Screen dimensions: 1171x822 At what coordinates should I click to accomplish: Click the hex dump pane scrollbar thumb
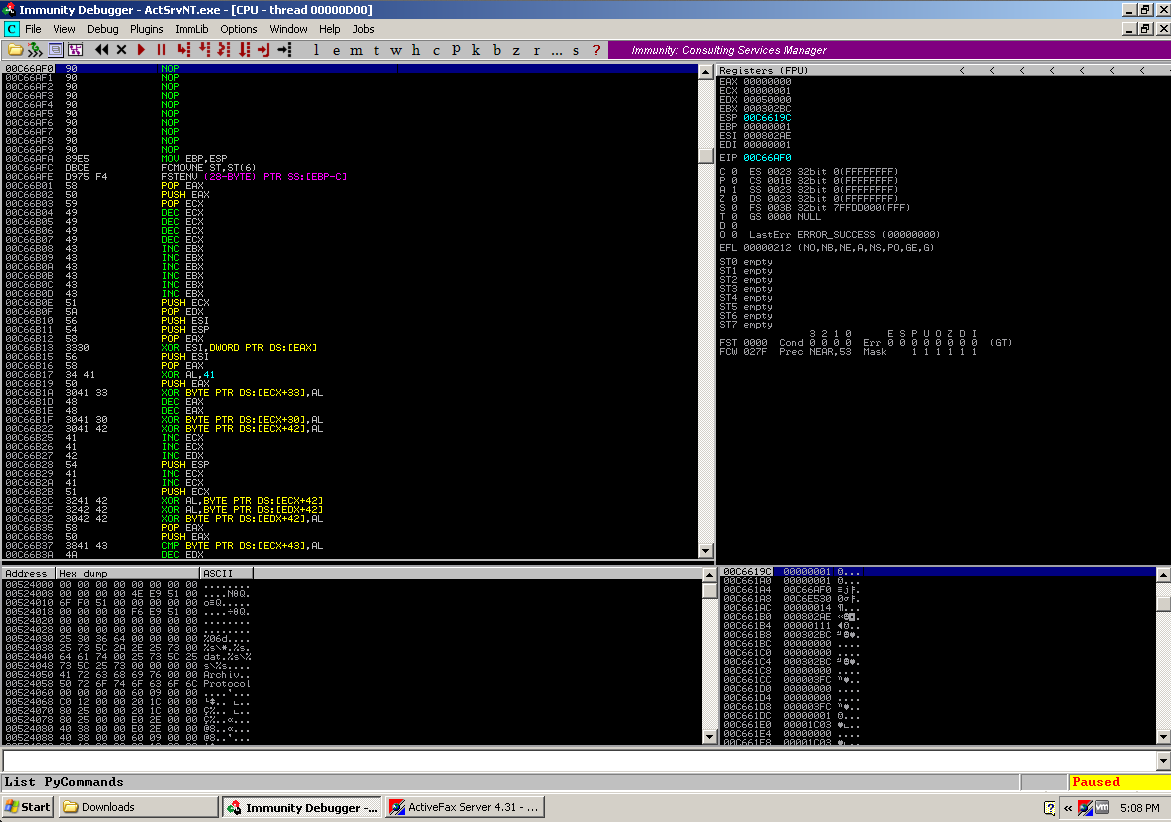click(x=709, y=591)
